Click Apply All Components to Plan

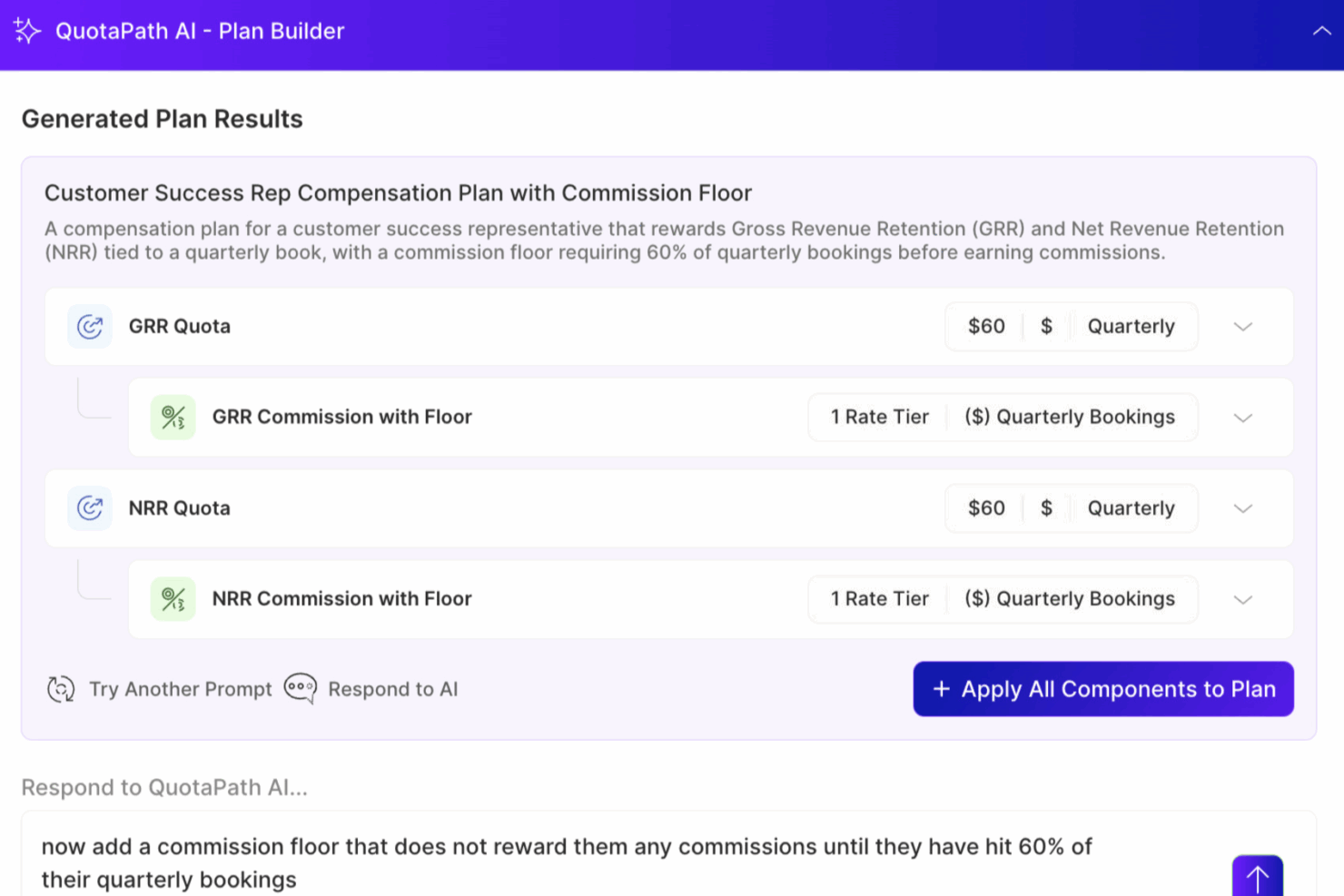[1102, 689]
